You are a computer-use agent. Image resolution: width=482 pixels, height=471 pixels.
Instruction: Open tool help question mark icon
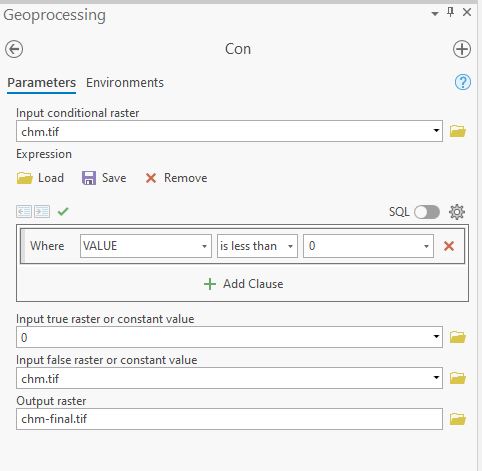[463, 82]
